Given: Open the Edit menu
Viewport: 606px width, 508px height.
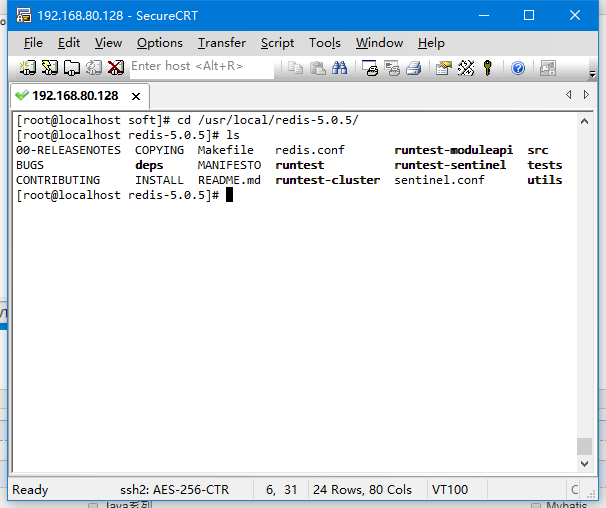Looking at the screenshot, I should pos(69,43).
